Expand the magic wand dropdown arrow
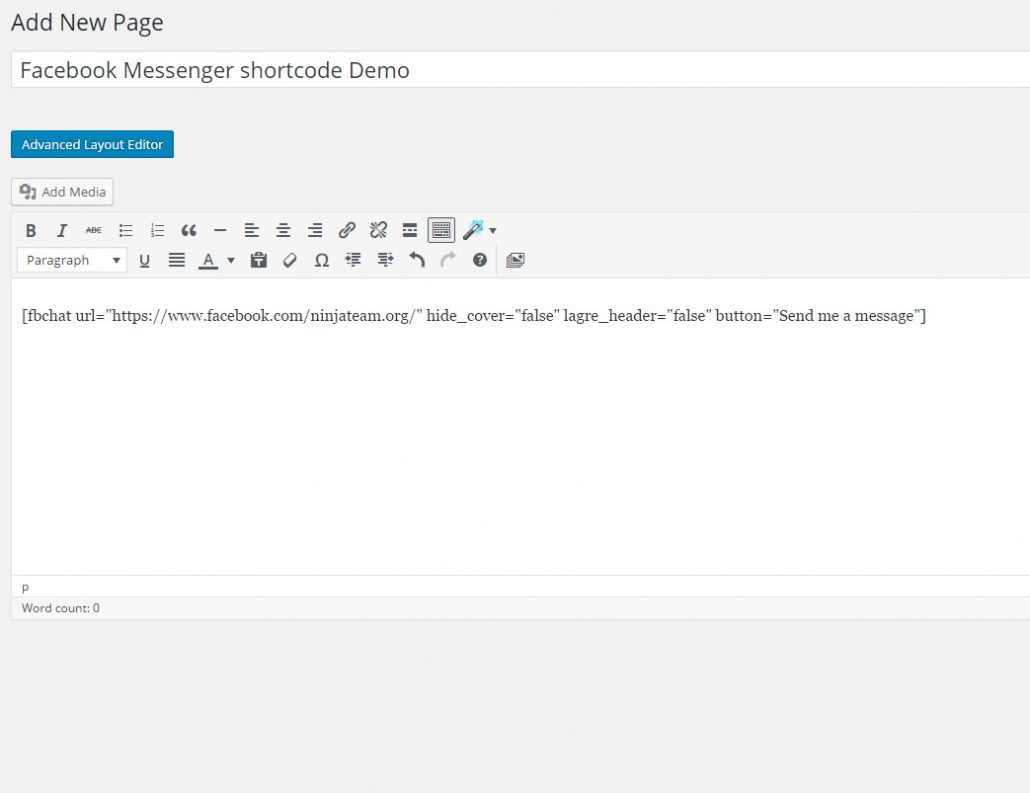This screenshot has height=793, width=1030. click(493, 231)
